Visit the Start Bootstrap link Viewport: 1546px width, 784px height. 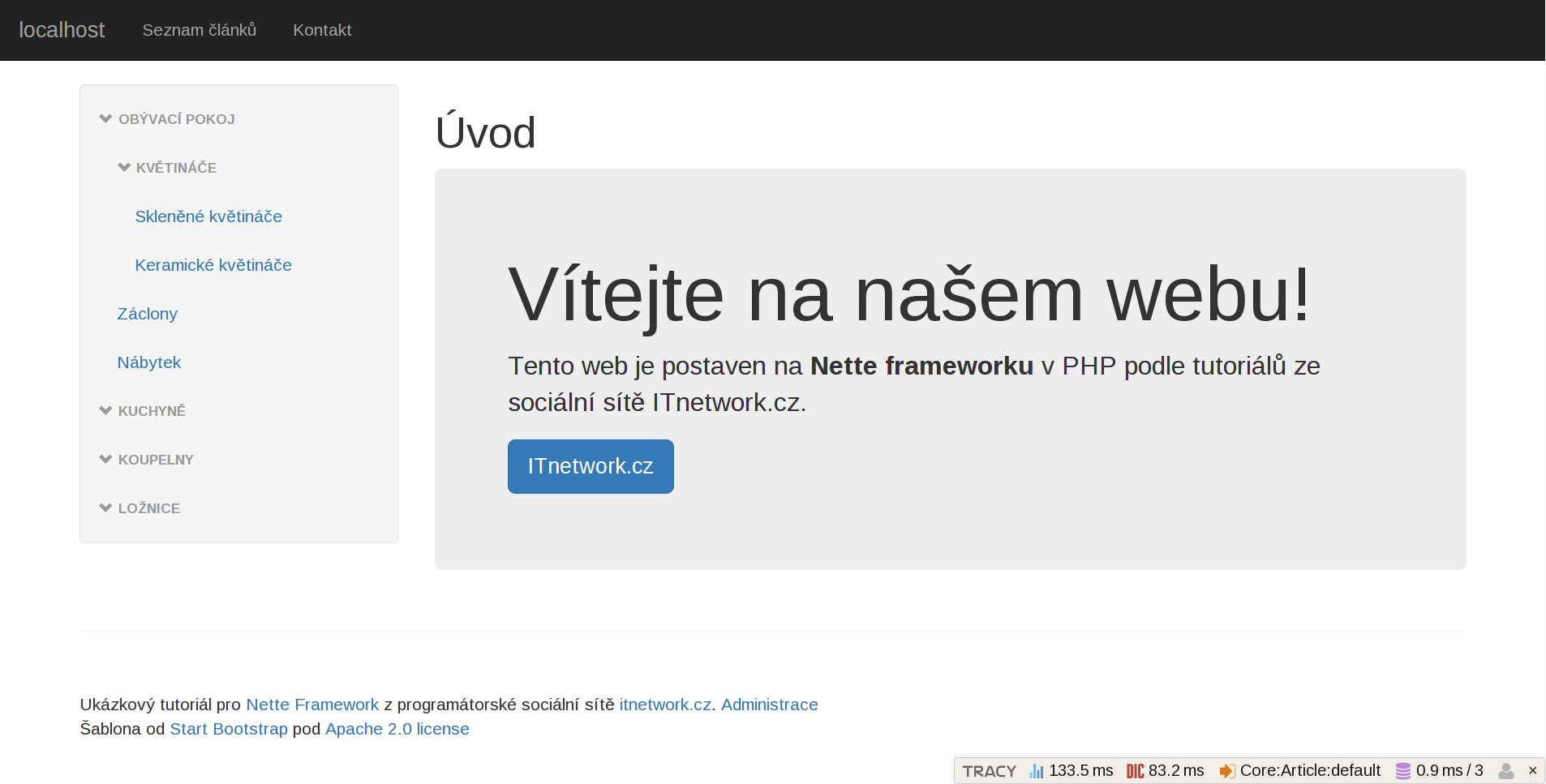click(229, 729)
